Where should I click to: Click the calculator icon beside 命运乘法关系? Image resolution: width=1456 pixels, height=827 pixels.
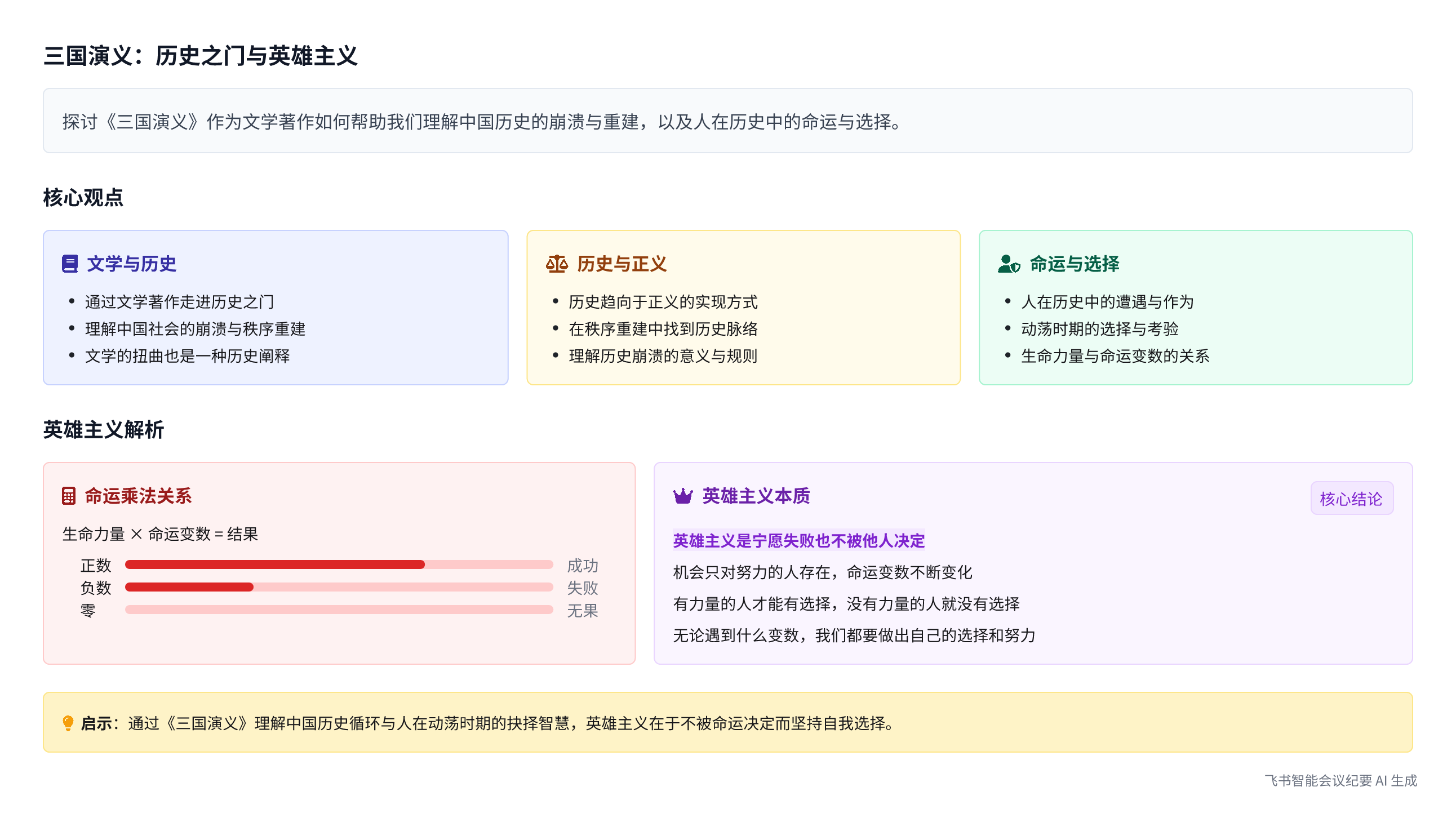(x=69, y=496)
